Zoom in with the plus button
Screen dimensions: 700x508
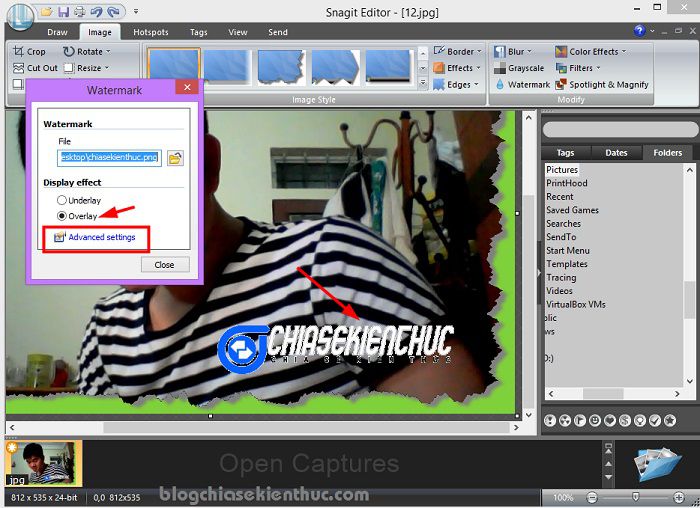tap(678, 497)
